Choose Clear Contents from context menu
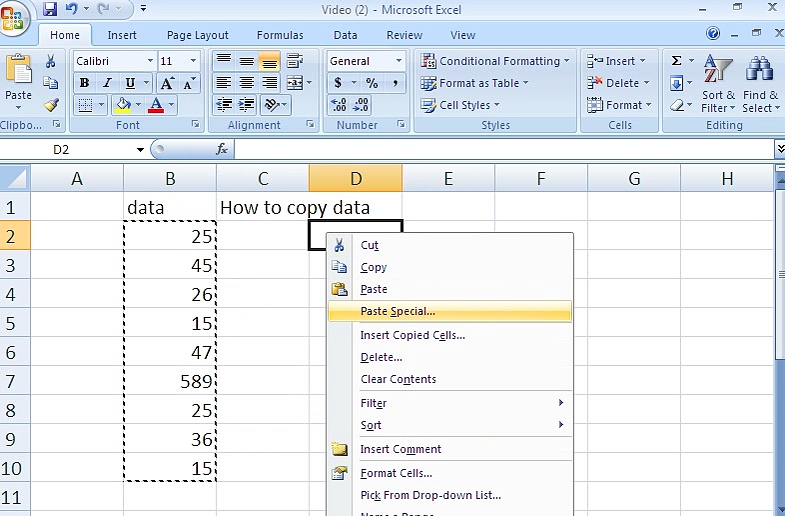 (450, 379)
